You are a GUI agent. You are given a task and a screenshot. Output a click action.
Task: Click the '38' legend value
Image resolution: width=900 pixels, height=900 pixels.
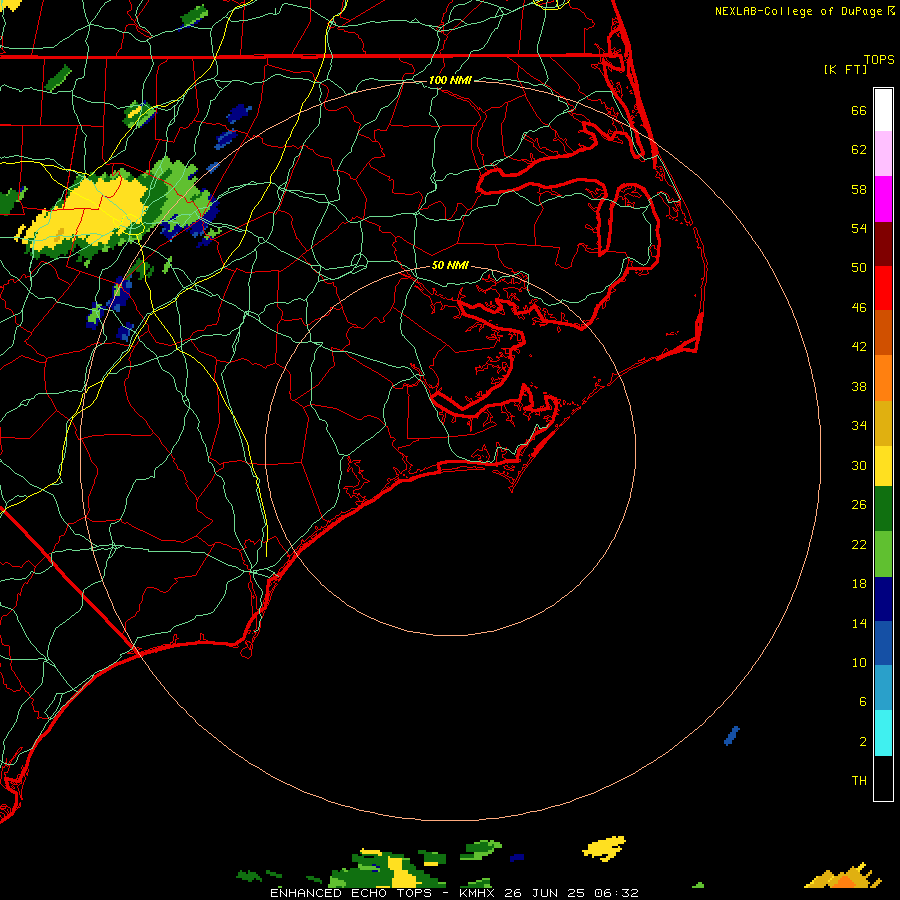pyautogui.click(x=859, y=386)
